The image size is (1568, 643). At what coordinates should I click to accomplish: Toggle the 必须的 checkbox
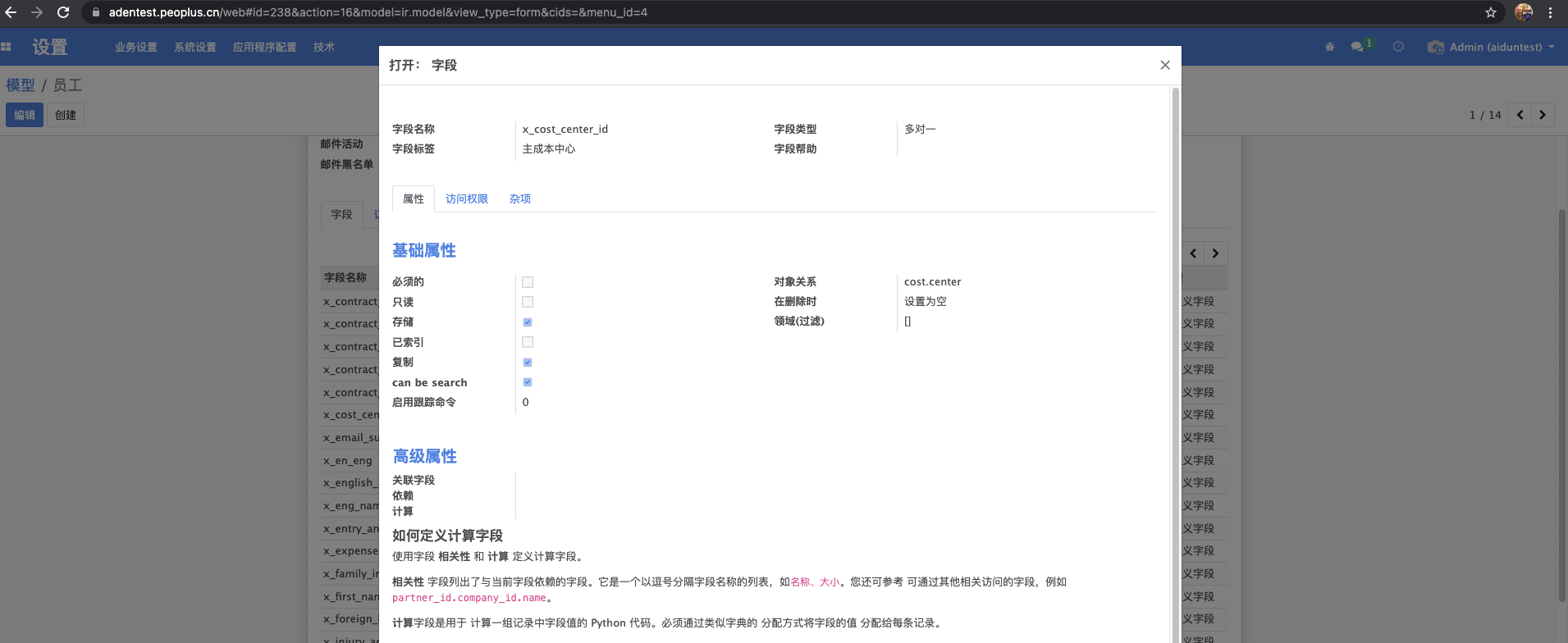[x=528, y=282]
